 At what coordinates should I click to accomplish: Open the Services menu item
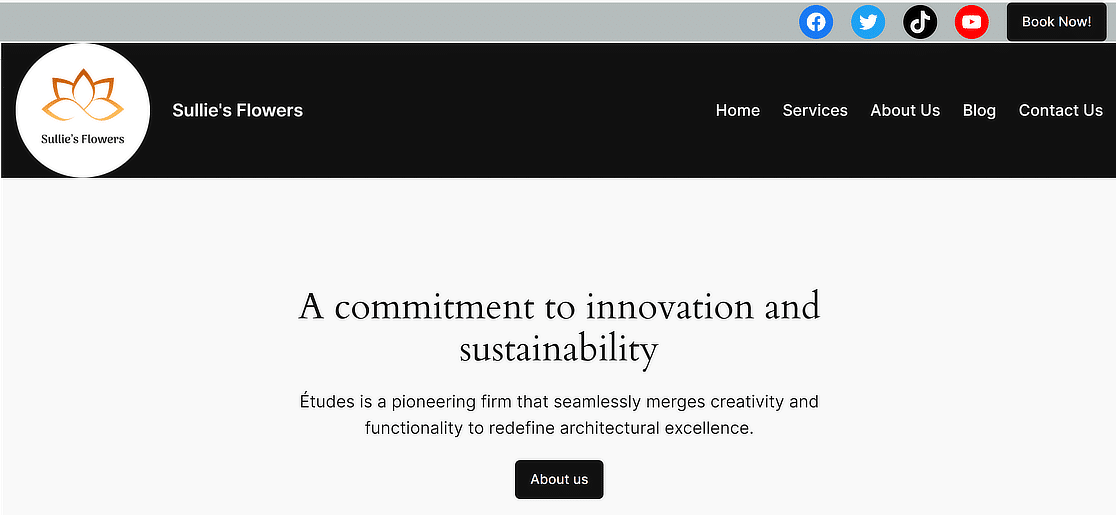point(815,110)
